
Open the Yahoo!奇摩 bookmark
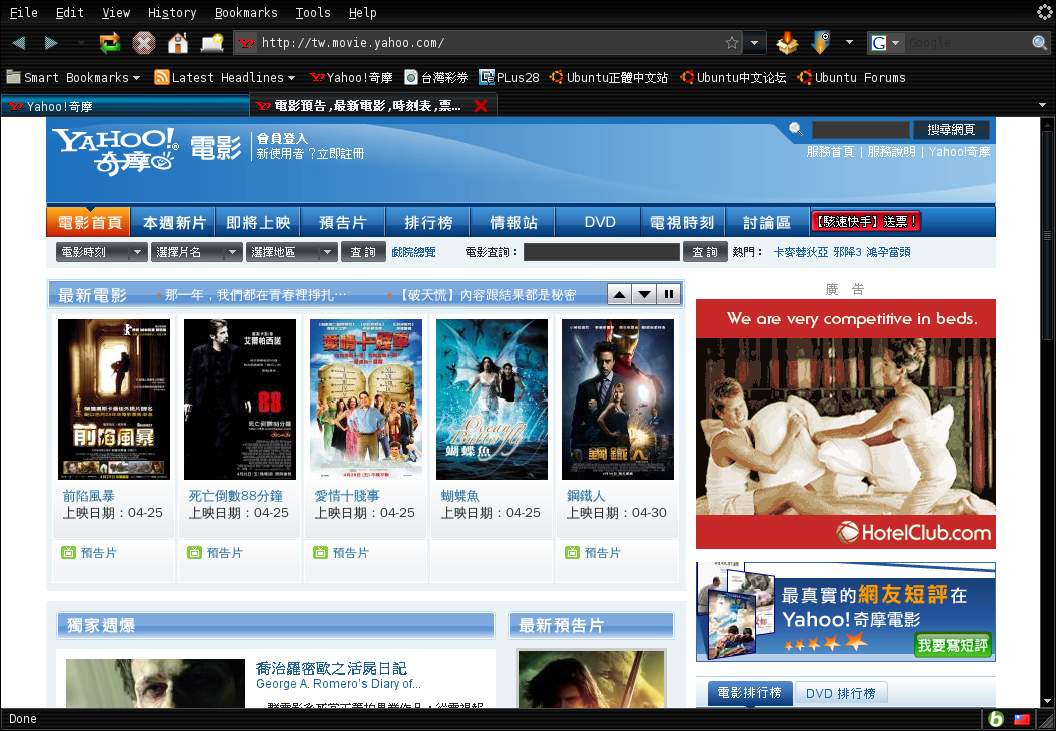click(351, 77)
